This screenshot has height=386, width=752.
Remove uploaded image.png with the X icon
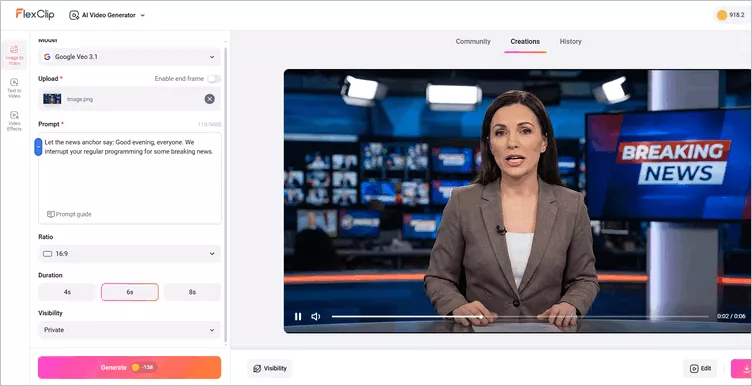click(210, 99)
